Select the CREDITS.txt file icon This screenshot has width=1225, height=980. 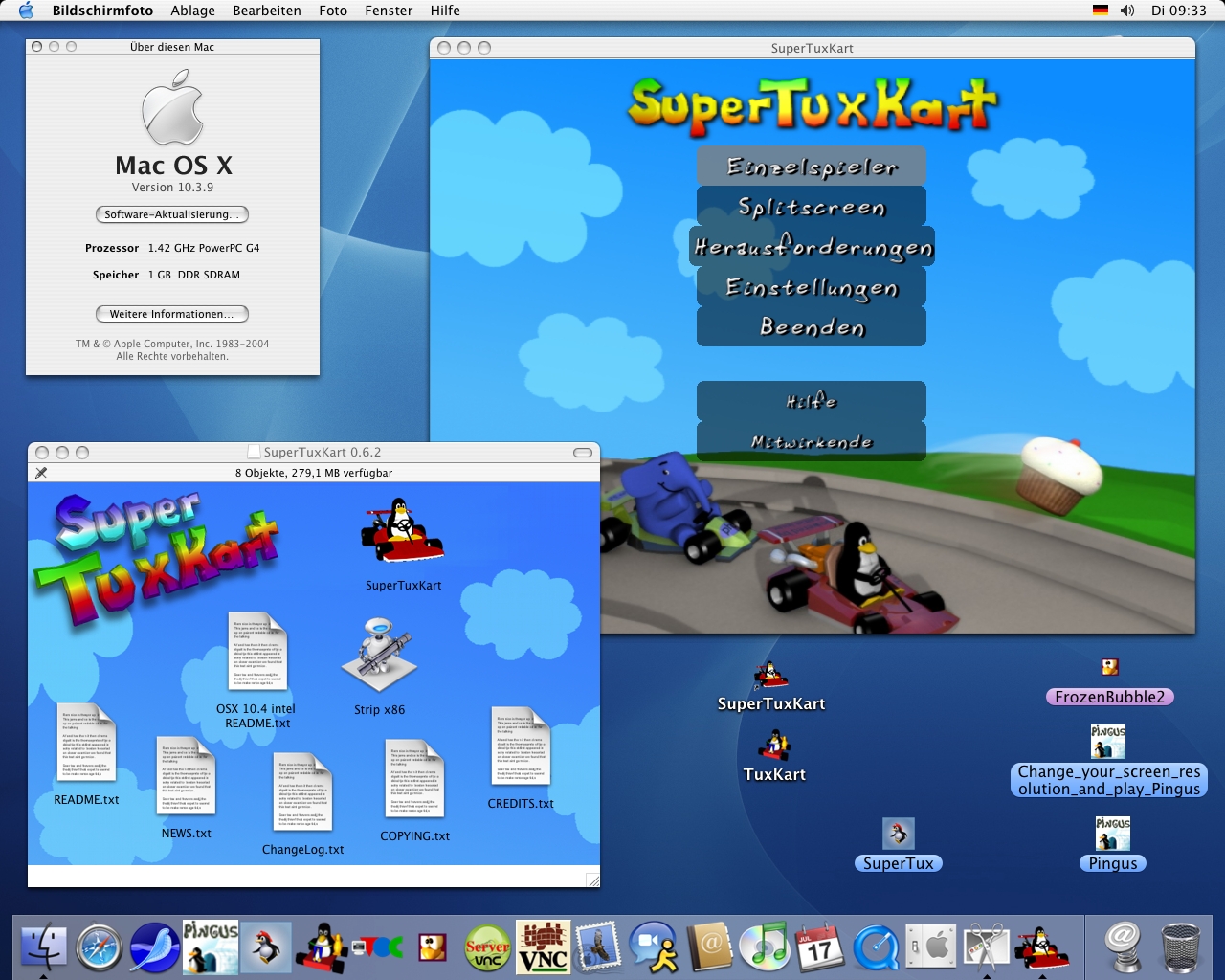[x=520, y=747]
